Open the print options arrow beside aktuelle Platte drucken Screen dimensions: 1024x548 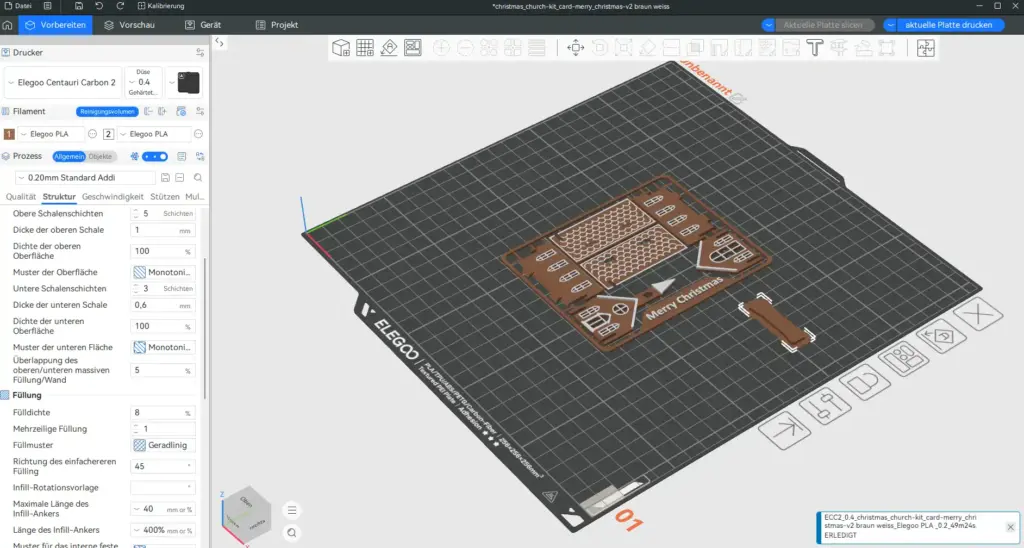tap(890, 25)
